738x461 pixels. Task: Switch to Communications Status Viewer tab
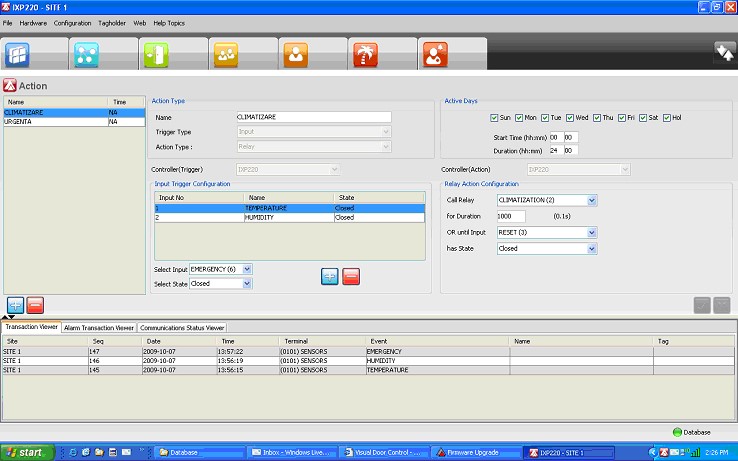pyautogui.click(x=182, y=328)
